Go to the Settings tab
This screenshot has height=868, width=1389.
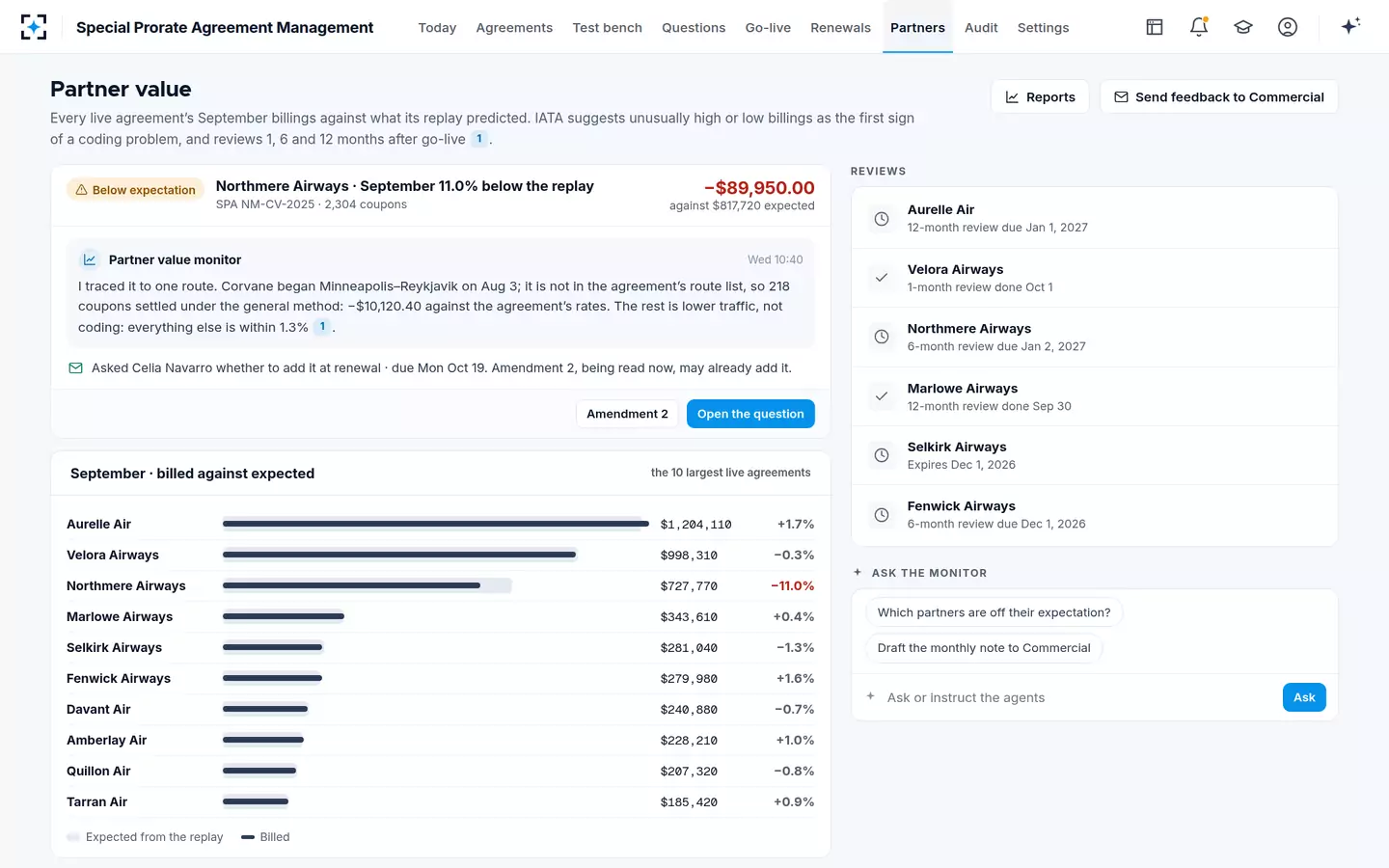click(1043, 28)
